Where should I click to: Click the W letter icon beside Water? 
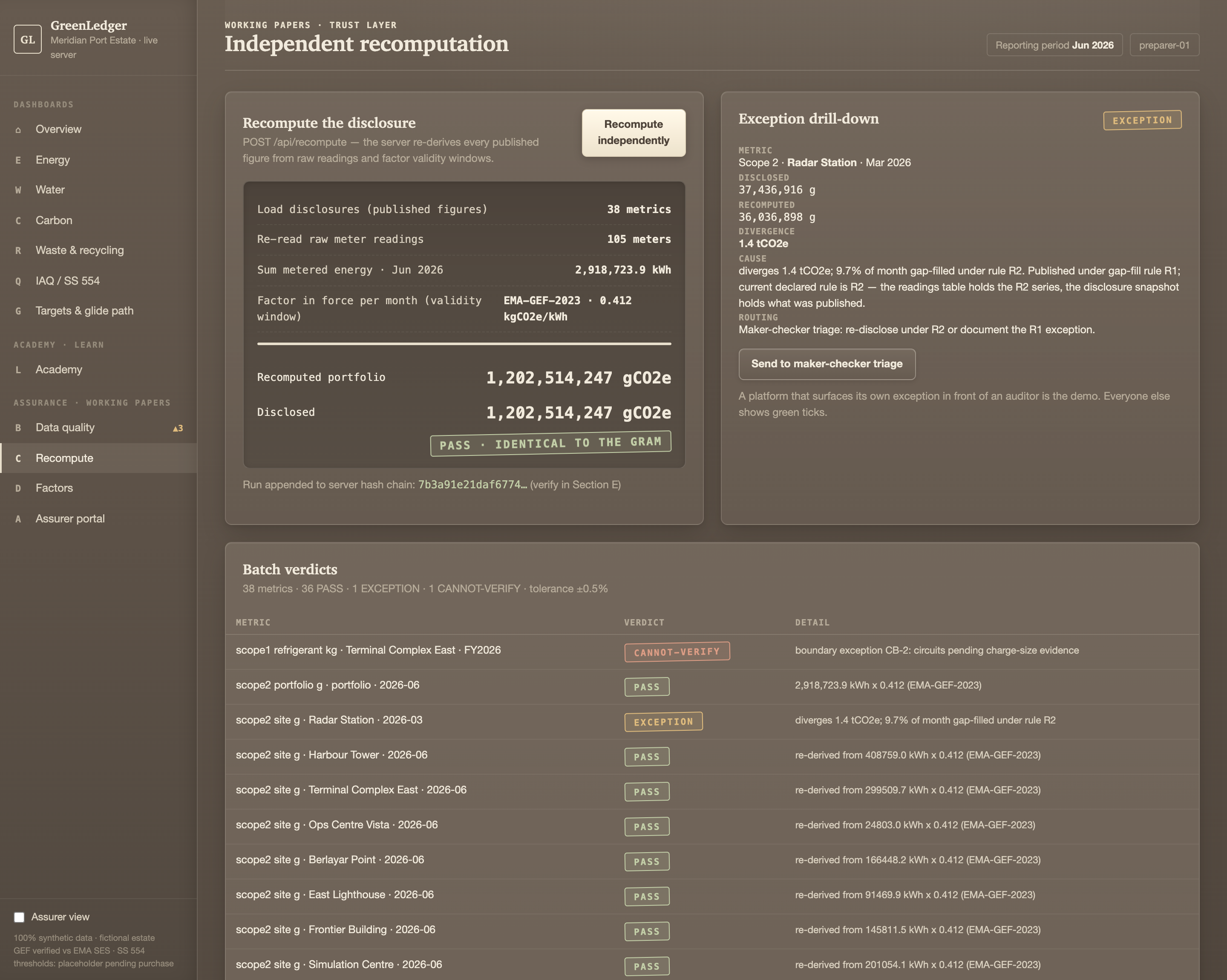[x=18, y=190]
